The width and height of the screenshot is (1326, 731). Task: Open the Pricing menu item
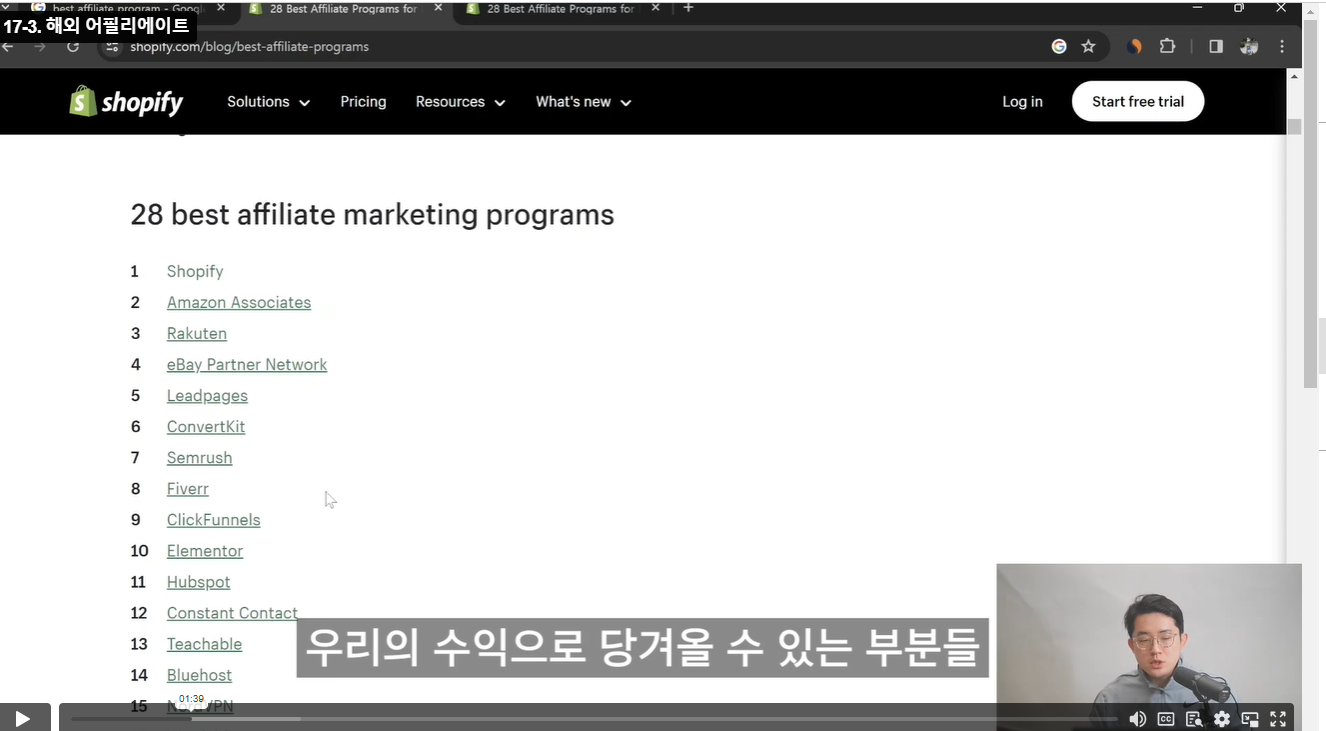click(x=363, y=102)
